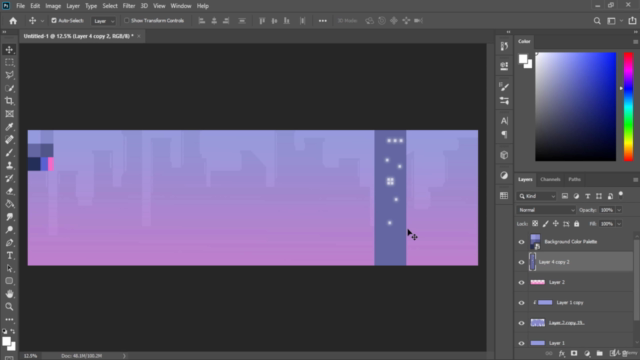
Task: Click the vertical hue spectrum slider
Action: tap(628, 107)
